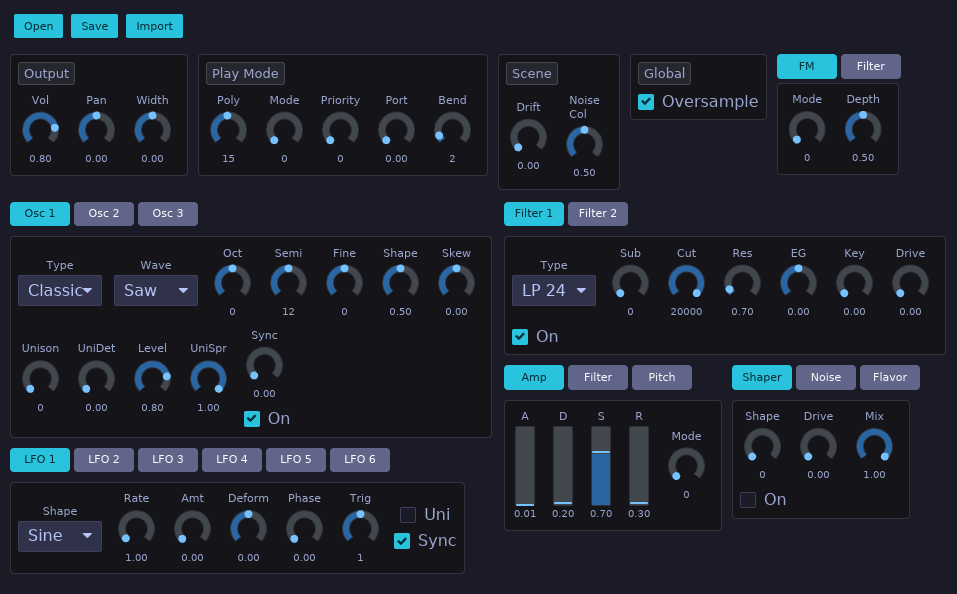Open the LFO 6 tab
957x594 pixels.
point(359,460)
